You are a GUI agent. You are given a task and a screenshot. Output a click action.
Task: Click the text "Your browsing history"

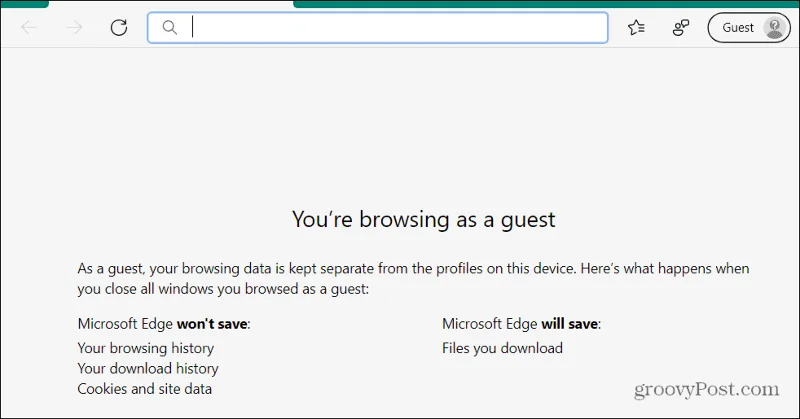click(145, 348)
